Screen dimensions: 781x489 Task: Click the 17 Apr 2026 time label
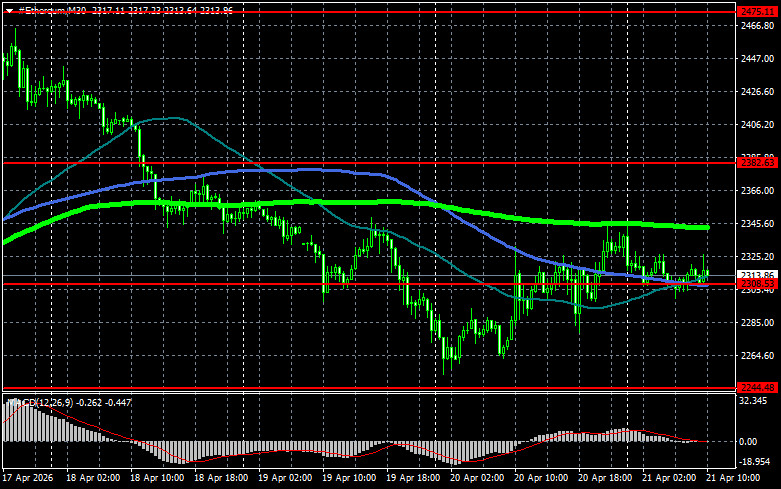click(27, 478)
